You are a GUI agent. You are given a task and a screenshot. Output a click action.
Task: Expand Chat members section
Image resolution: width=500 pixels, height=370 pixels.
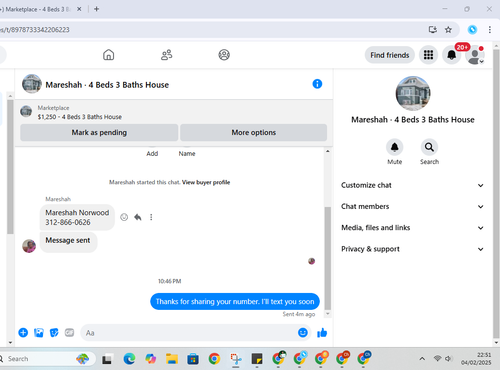(412, 207)
